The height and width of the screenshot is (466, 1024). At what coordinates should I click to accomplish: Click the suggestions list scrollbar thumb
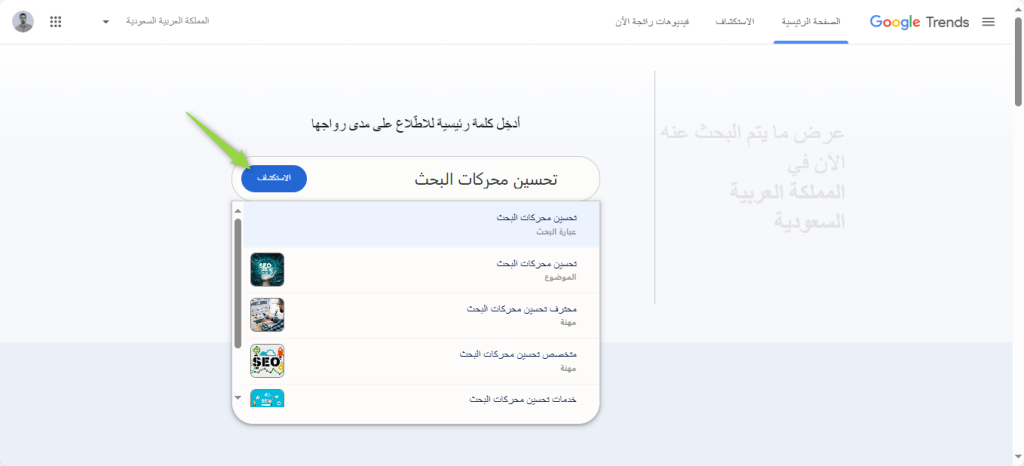coord(238,280)
